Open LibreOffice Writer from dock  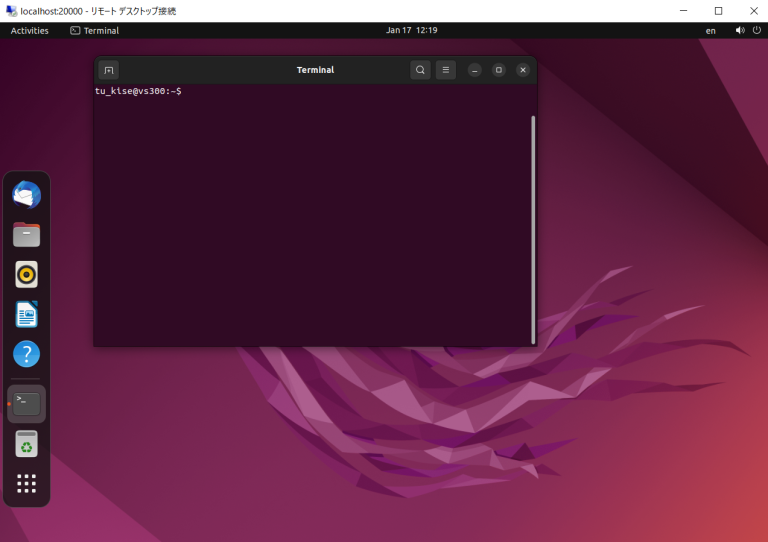pyautogui.click(x=27, y=314)
